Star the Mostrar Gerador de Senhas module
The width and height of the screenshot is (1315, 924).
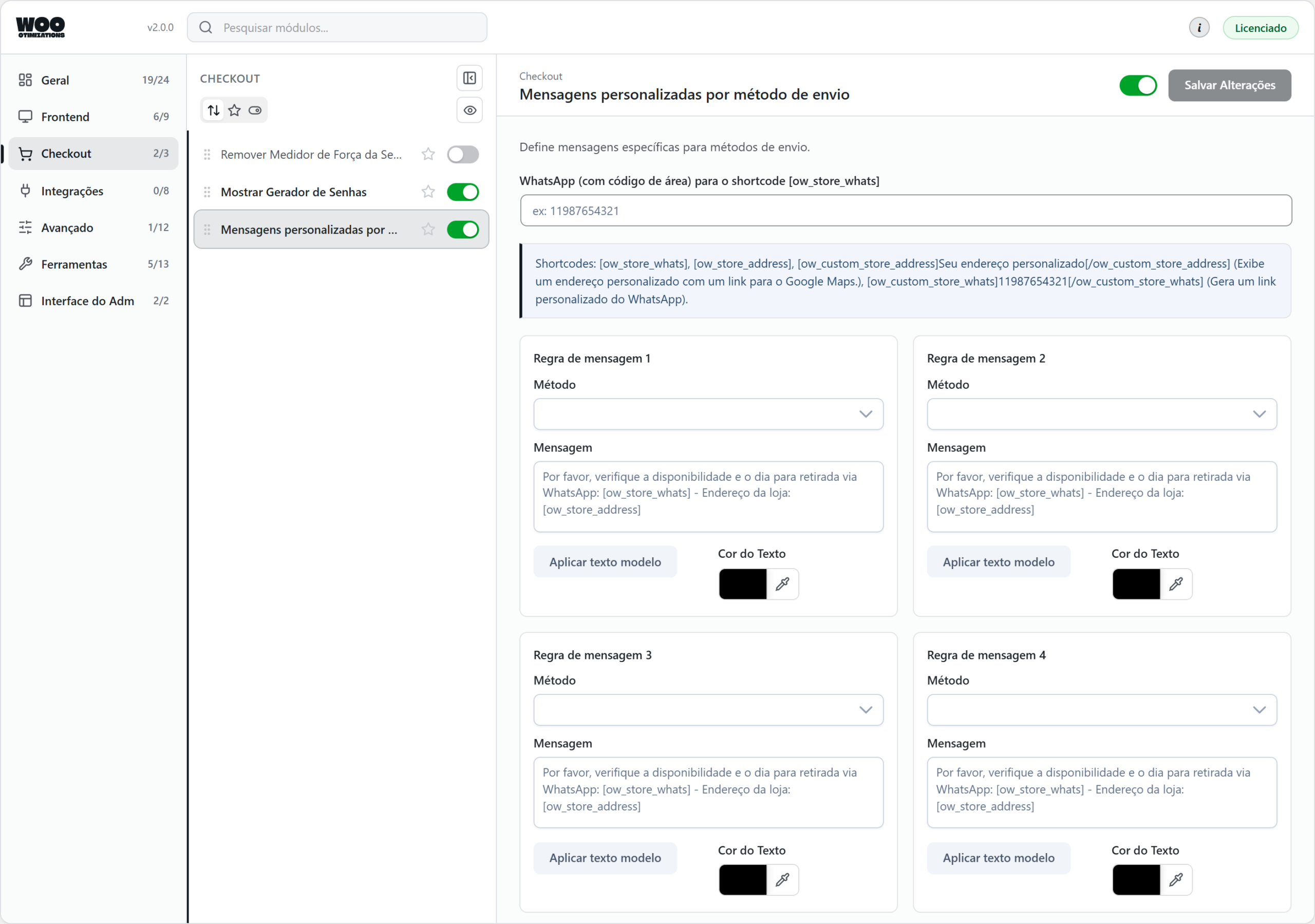coord(428,192)
